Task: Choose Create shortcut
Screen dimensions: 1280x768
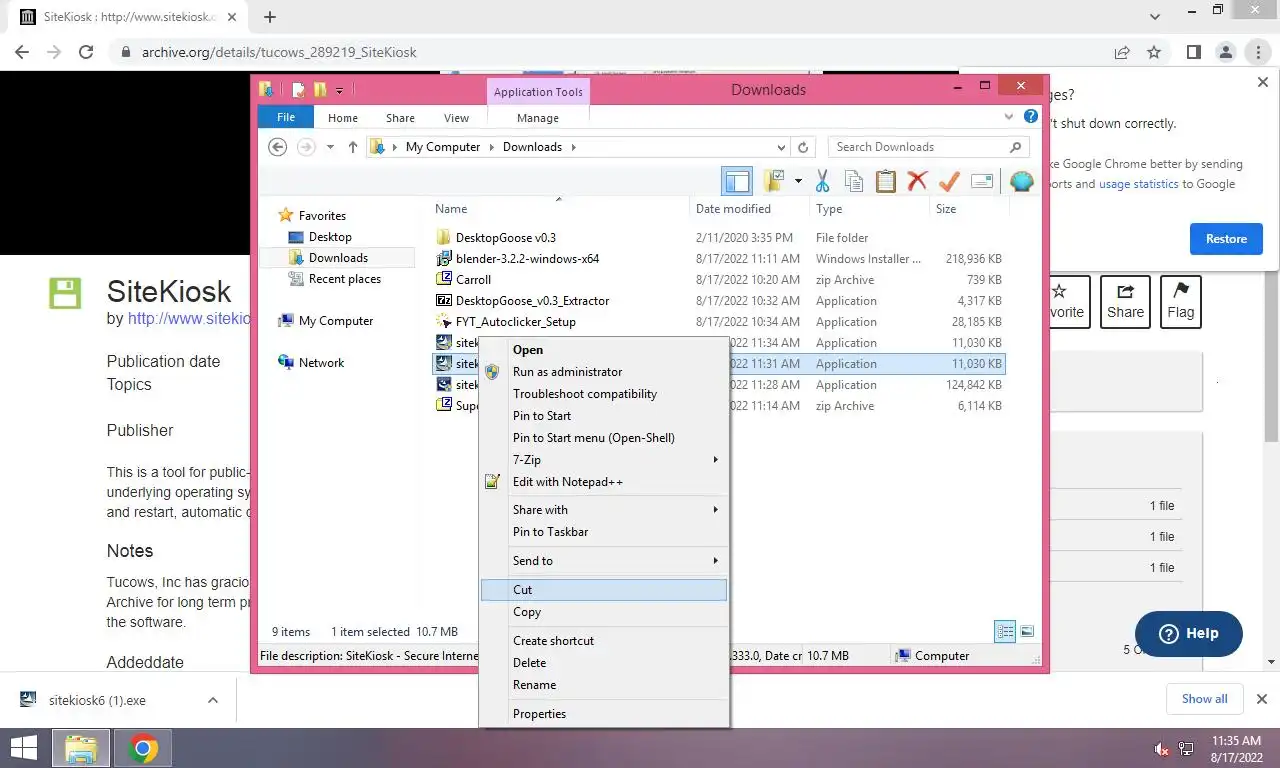Action: tap(604, 641)
